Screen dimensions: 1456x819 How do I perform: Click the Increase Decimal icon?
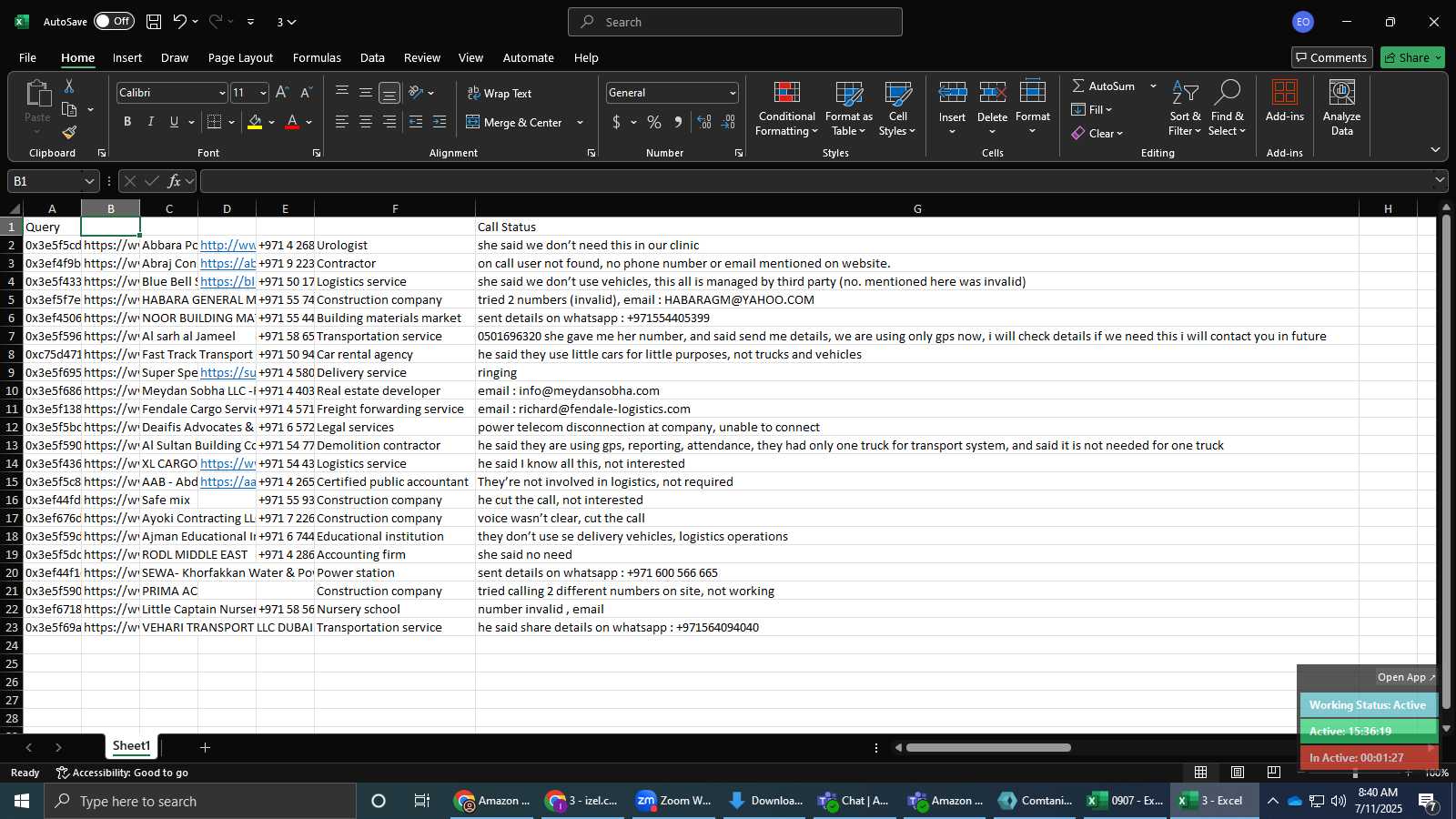pos(704,122)
